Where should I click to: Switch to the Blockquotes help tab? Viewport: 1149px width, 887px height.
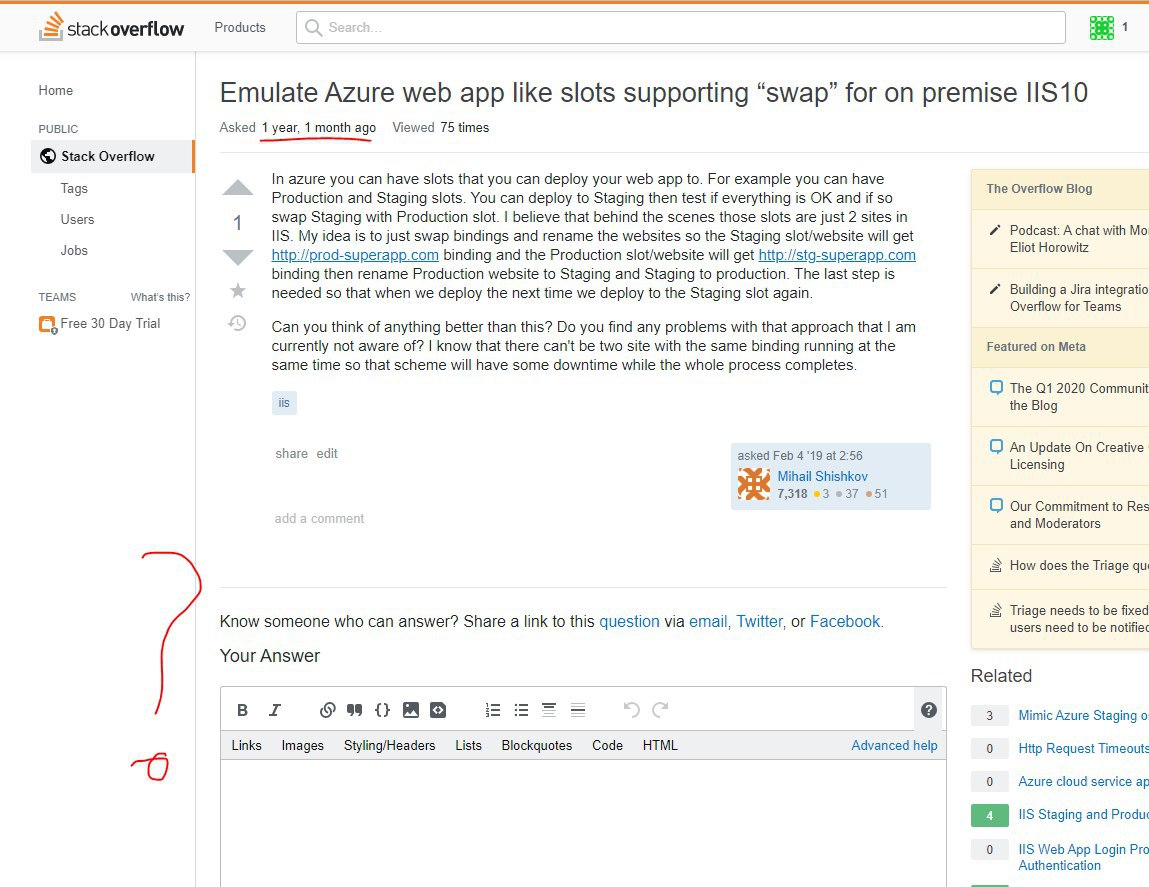(x=536, y=745)
